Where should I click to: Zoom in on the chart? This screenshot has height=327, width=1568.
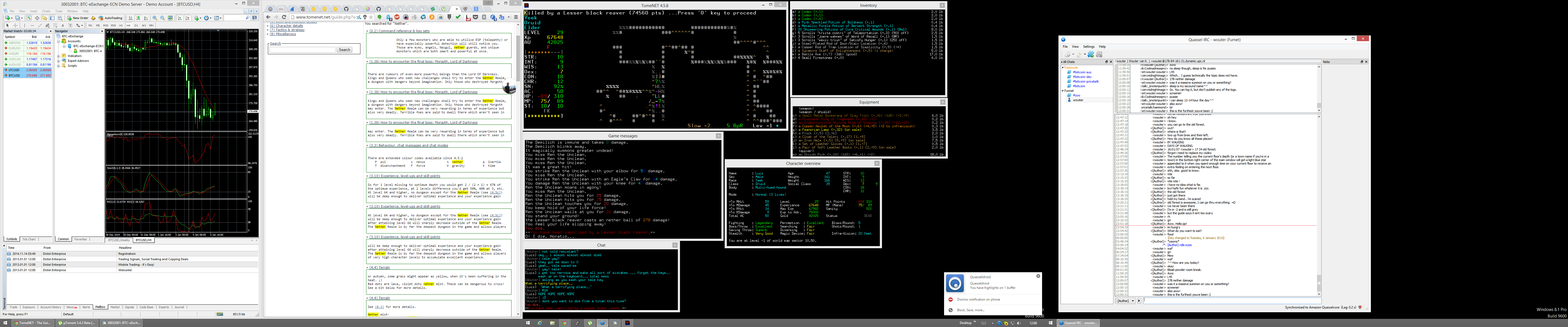[x=155, y=18]
